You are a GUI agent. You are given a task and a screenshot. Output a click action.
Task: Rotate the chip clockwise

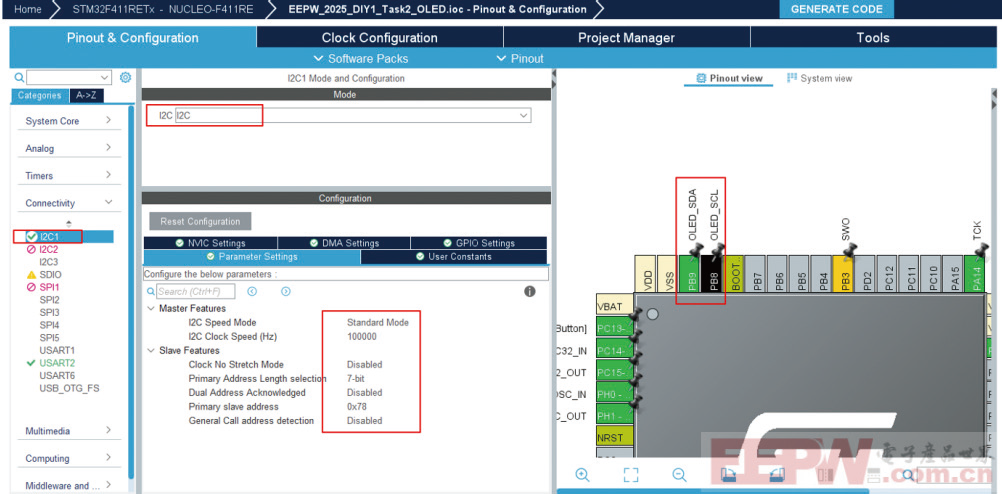coord(728,475)
